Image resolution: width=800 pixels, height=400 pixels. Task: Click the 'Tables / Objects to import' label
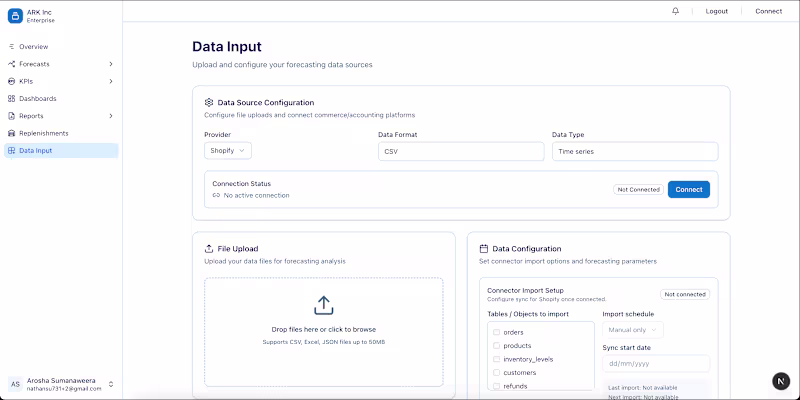tap(528, 314)
